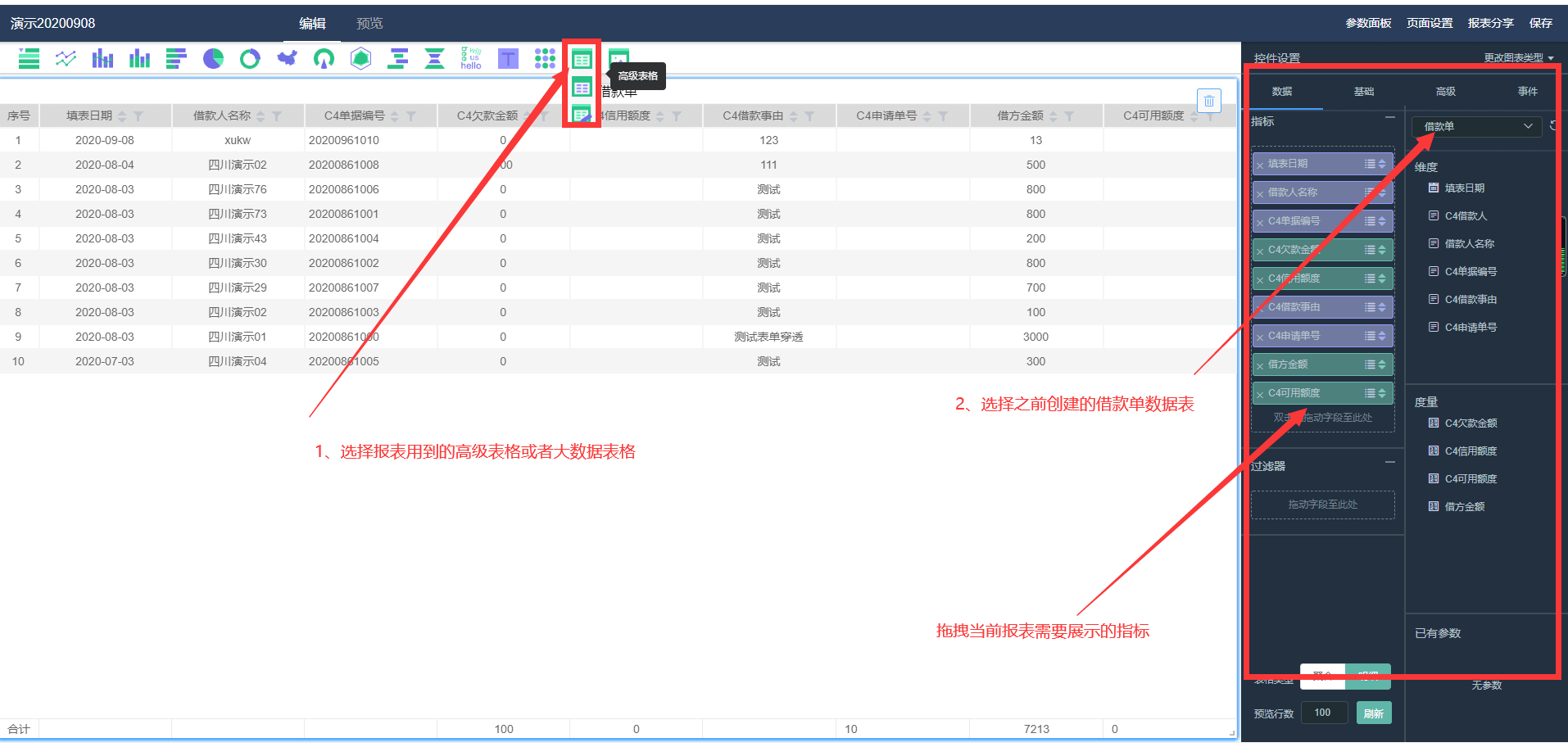Image resolution: width=1568 pixels, height=747 pixels.
Task: Select the bar-line combo chart icon
Action: click(102, 58)
